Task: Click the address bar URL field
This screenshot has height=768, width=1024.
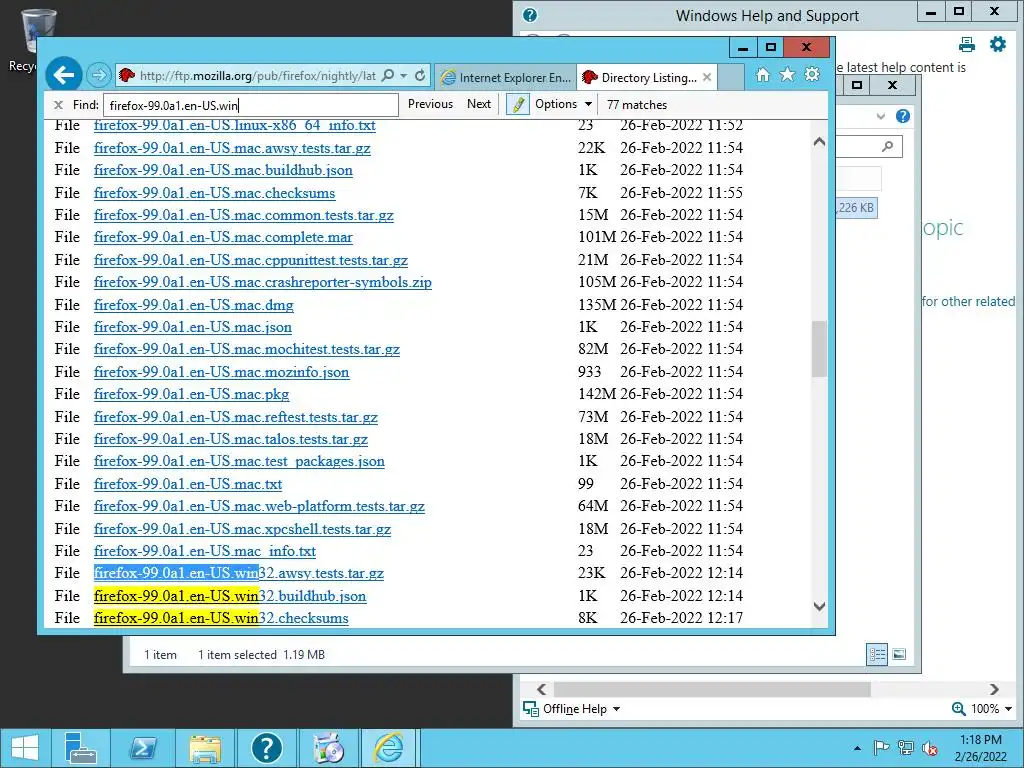Action: coord(258,76)
